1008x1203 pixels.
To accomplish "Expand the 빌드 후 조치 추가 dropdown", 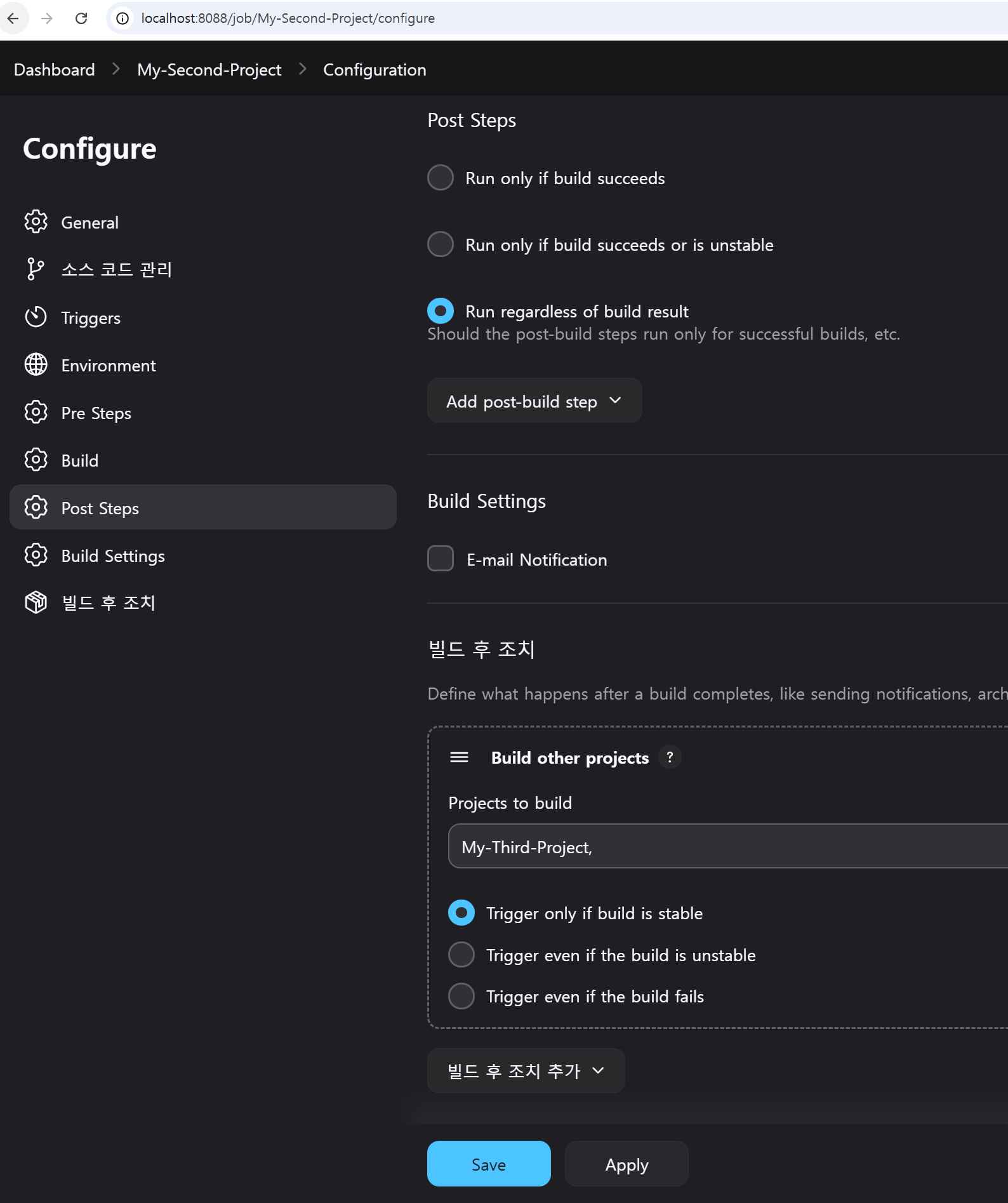I will [x=526, y=1071].
